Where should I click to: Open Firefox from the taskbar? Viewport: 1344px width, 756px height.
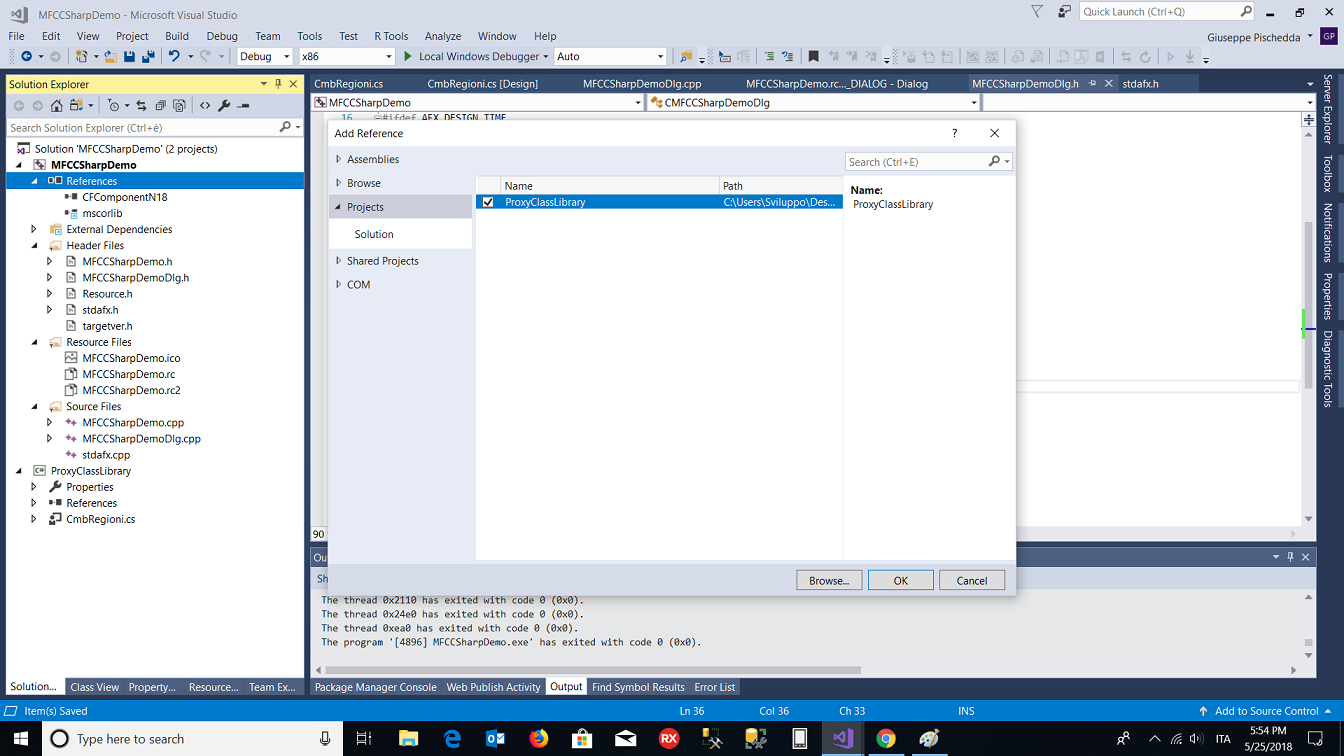(x=539, y=739)
